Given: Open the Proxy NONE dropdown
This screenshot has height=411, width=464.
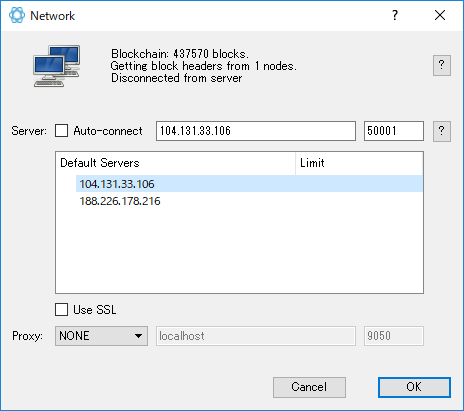Looking at the screenshot, I should pos(101,336).
